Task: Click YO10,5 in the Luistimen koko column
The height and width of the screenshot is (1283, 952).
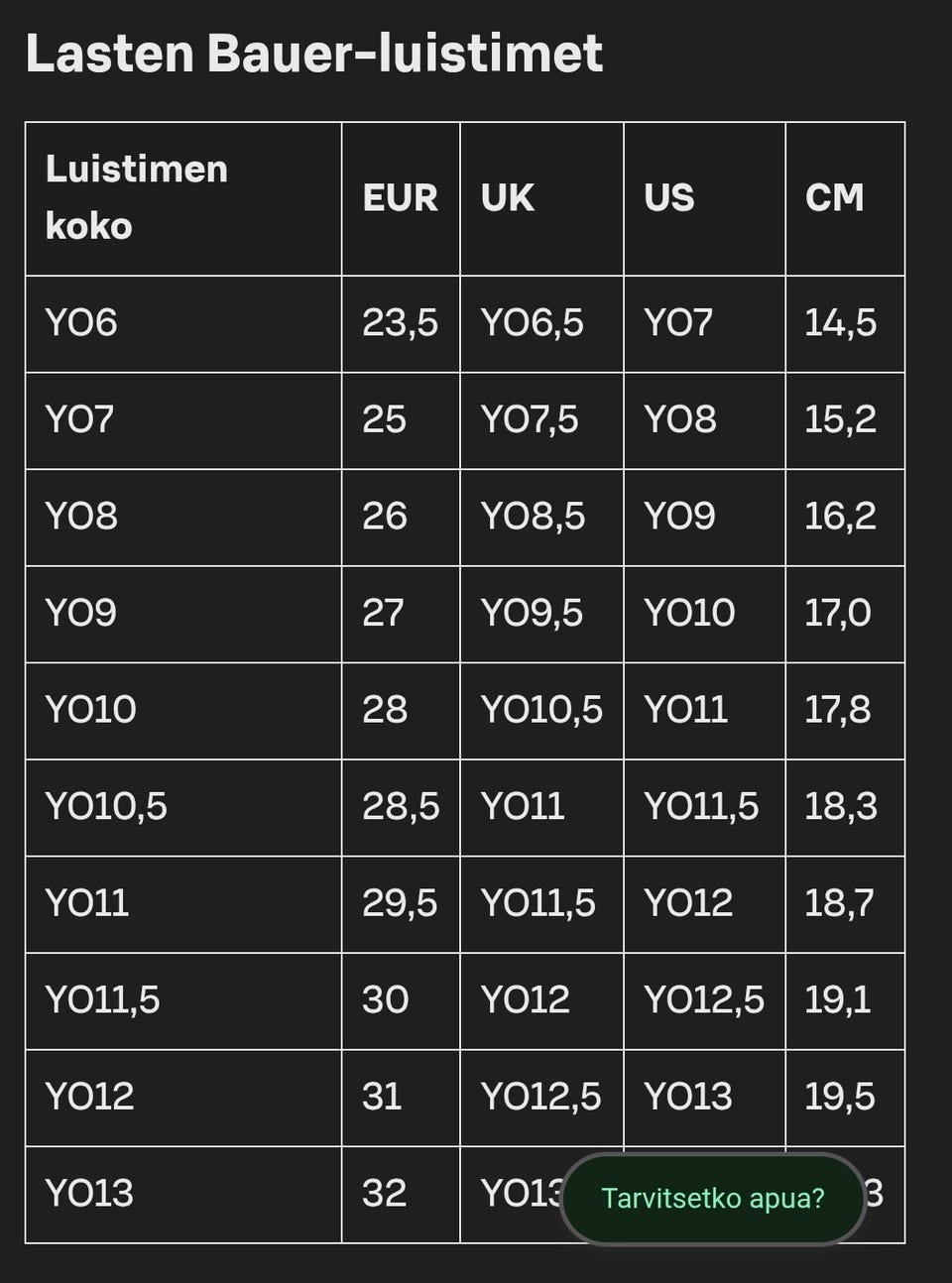Action: (x=106, y=806)
